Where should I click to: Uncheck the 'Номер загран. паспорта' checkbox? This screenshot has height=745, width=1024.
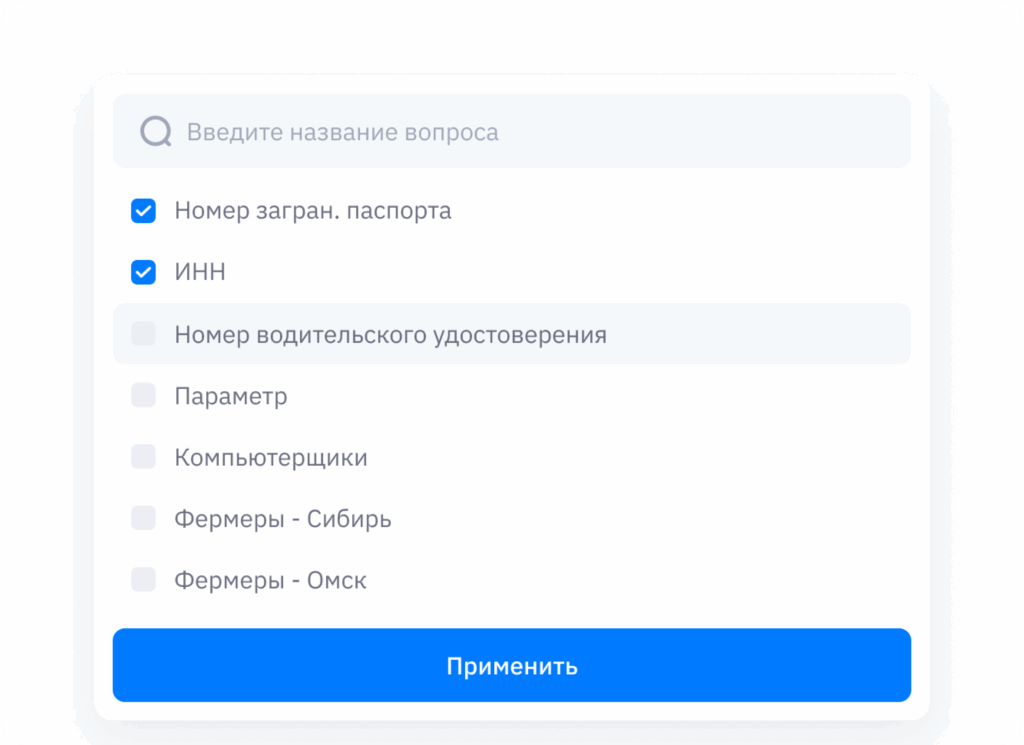tap(144, 211)
